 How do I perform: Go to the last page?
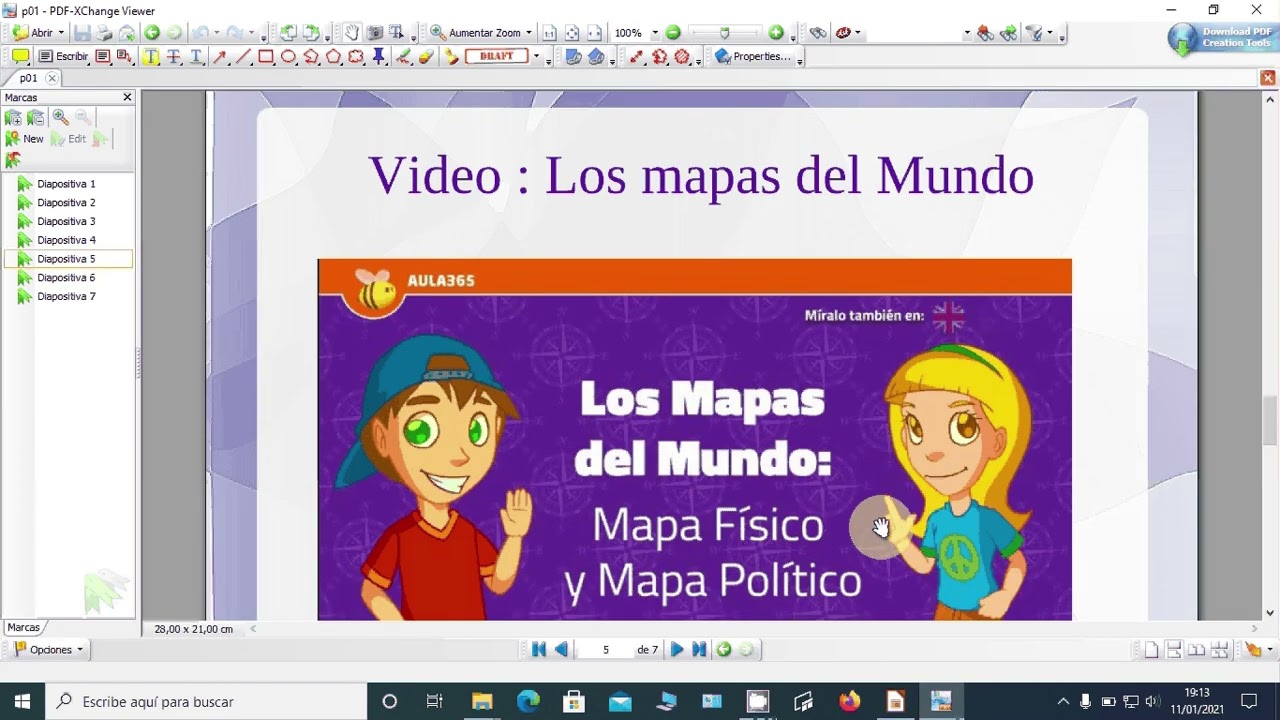tap(699, 650)
